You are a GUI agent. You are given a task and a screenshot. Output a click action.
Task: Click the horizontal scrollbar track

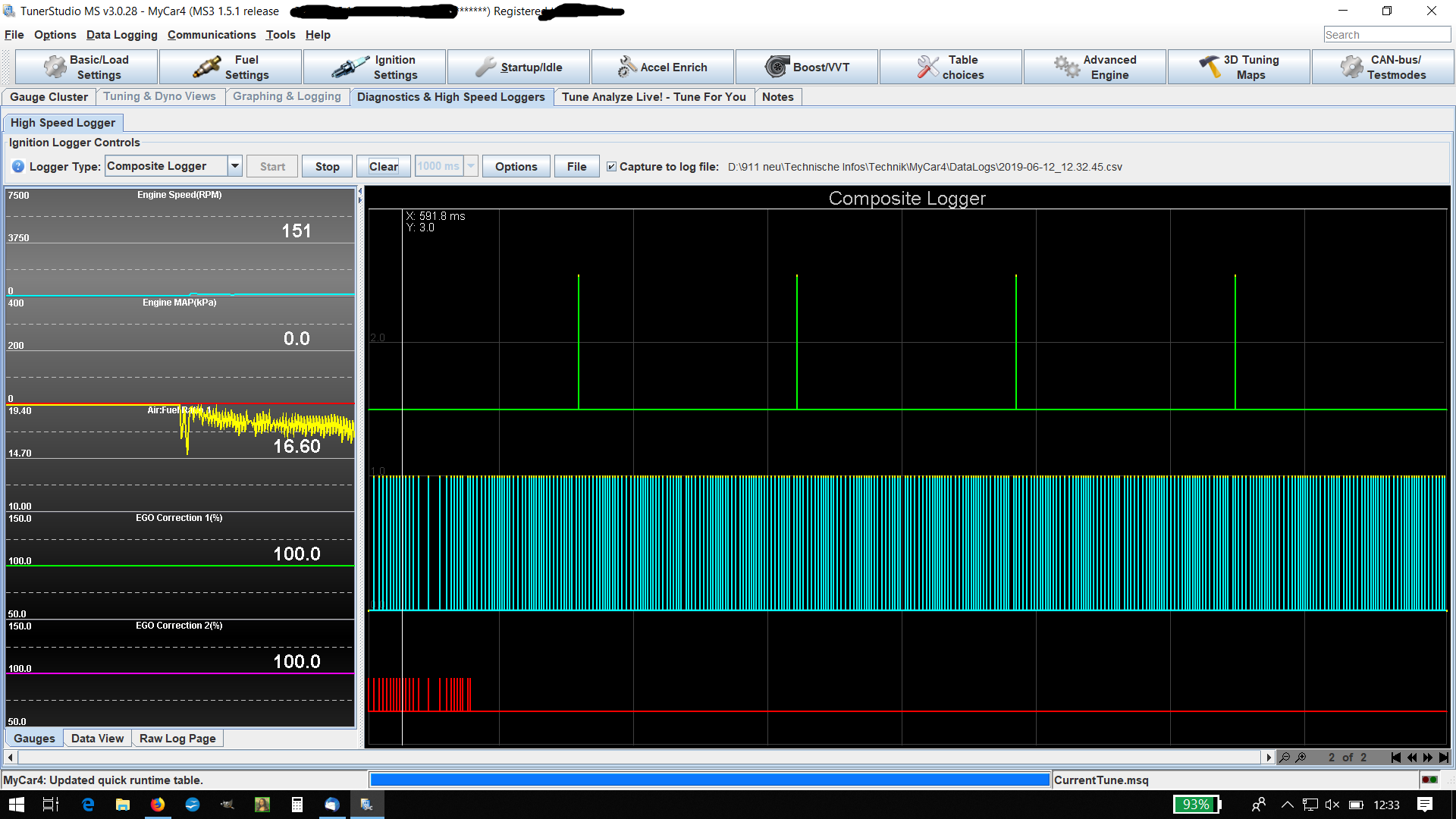637,758
